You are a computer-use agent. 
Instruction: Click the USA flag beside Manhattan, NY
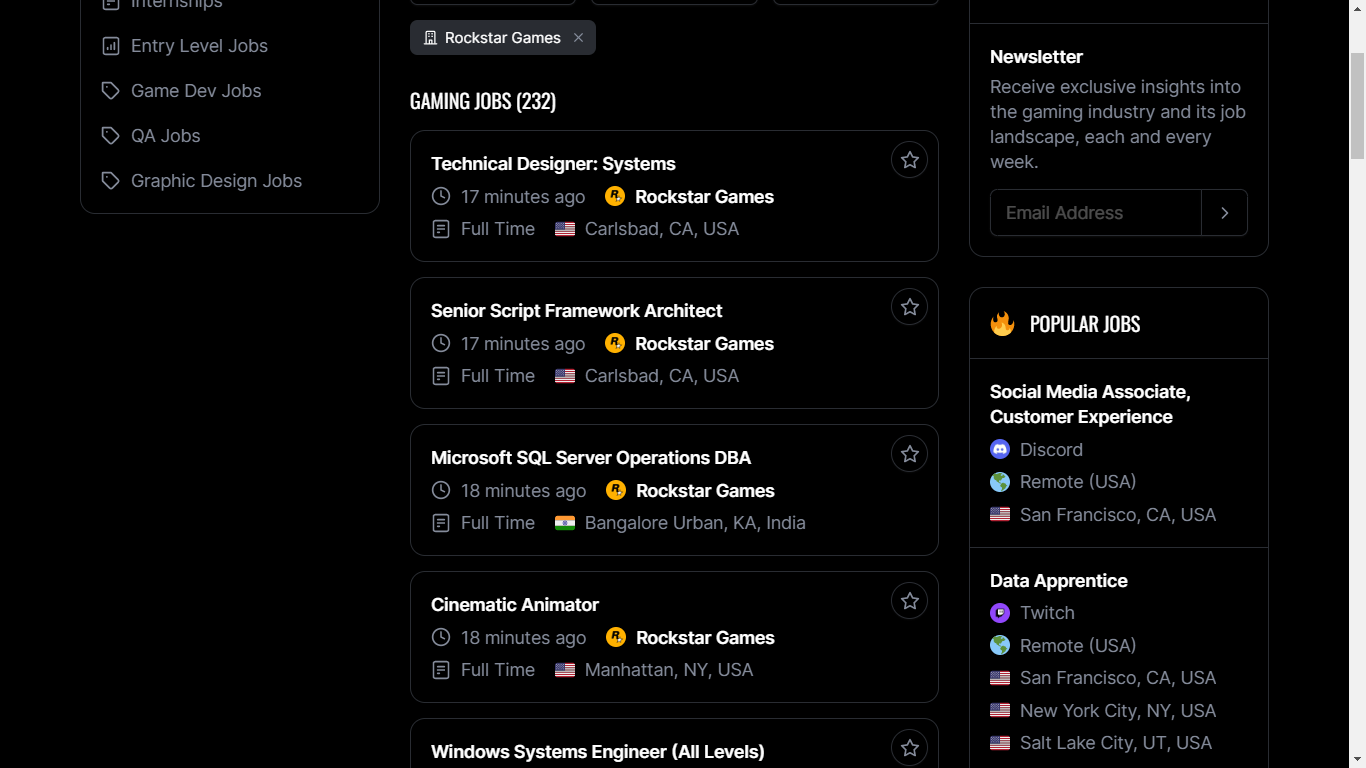click(x=565, y=670)
